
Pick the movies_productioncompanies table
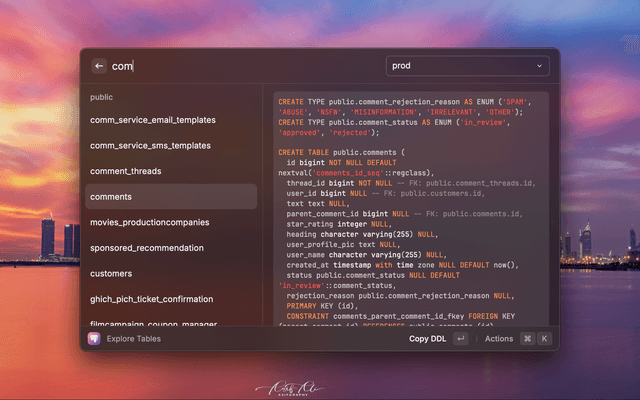(x=149, y=222)
